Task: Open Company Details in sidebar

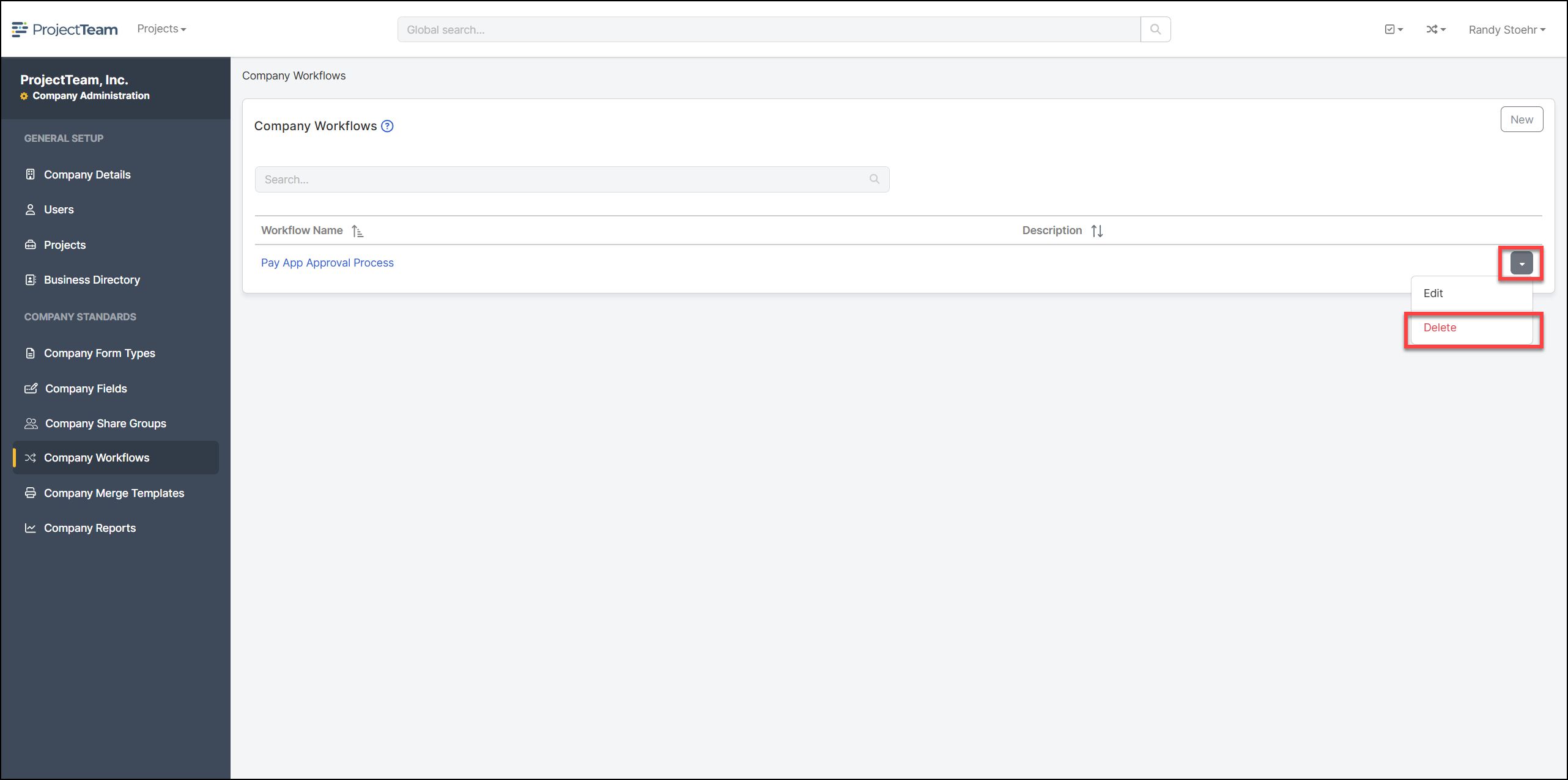Action: (87, 174)
